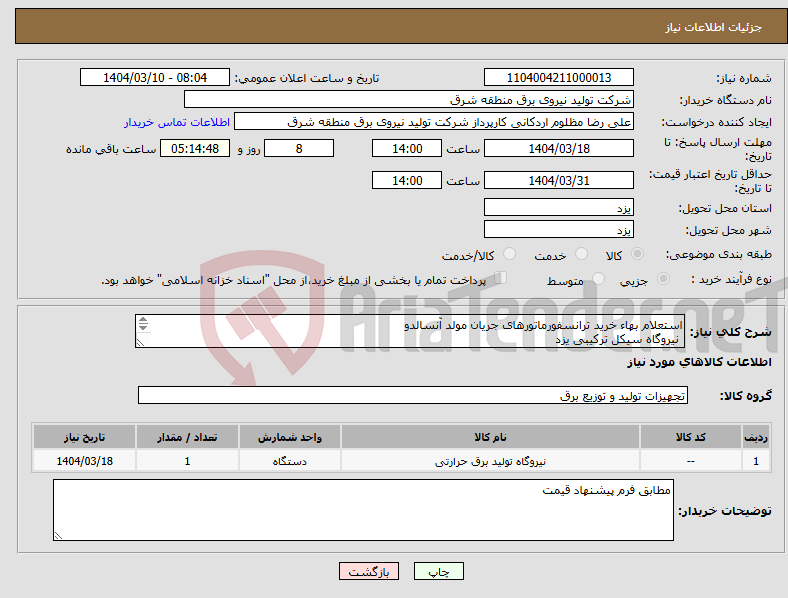788x598 pixels.
Task: Click the price validity 14:00 time field
Action: coord(407,180)
